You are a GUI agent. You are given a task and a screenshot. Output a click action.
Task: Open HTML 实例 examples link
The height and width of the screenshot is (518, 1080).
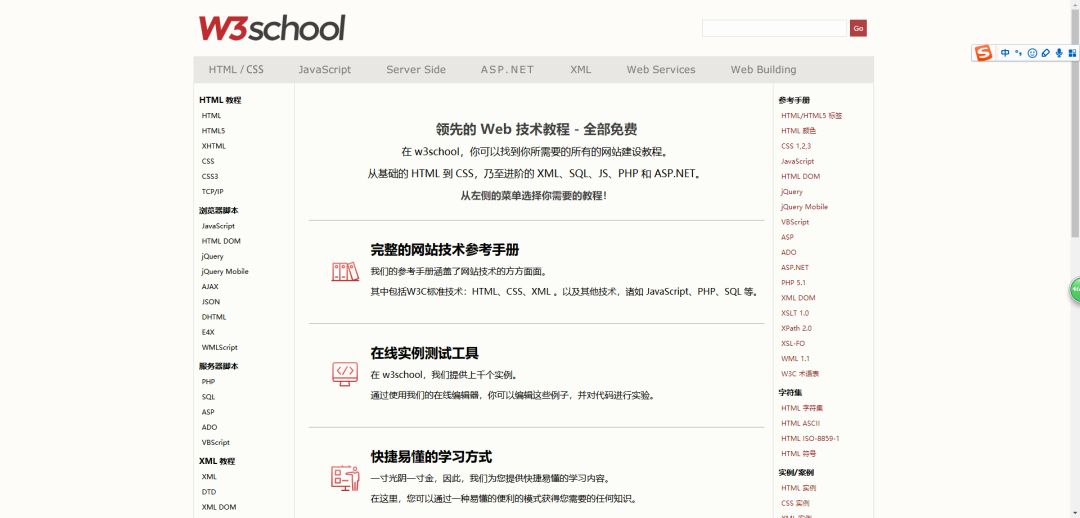798,488
